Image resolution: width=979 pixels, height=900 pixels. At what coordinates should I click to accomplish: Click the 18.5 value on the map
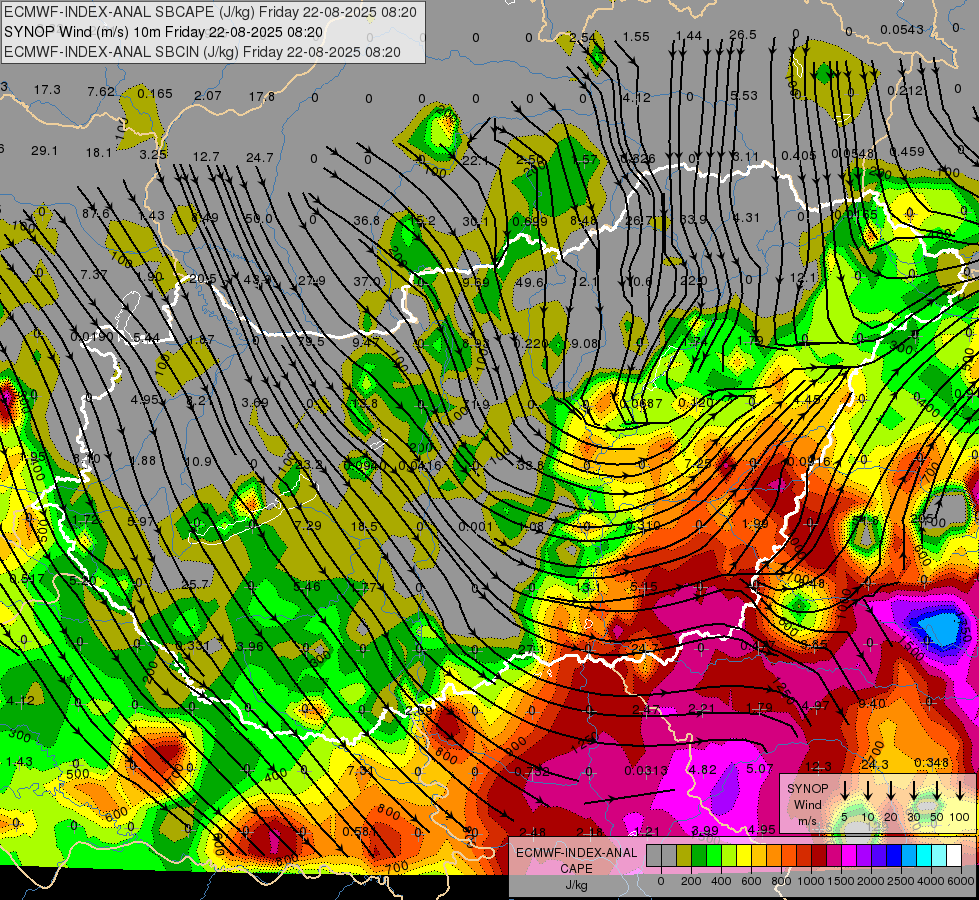[x=364, y=527]
